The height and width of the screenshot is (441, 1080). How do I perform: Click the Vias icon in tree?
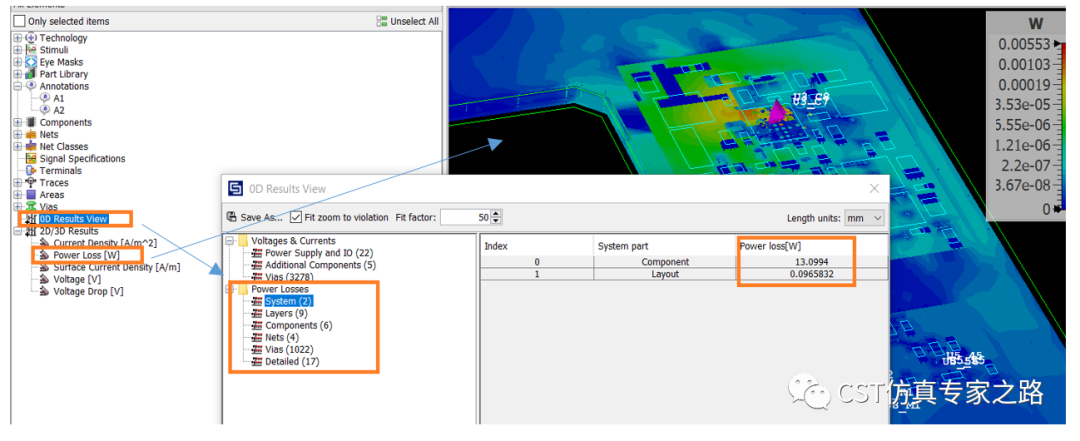[x=31, y=207]
